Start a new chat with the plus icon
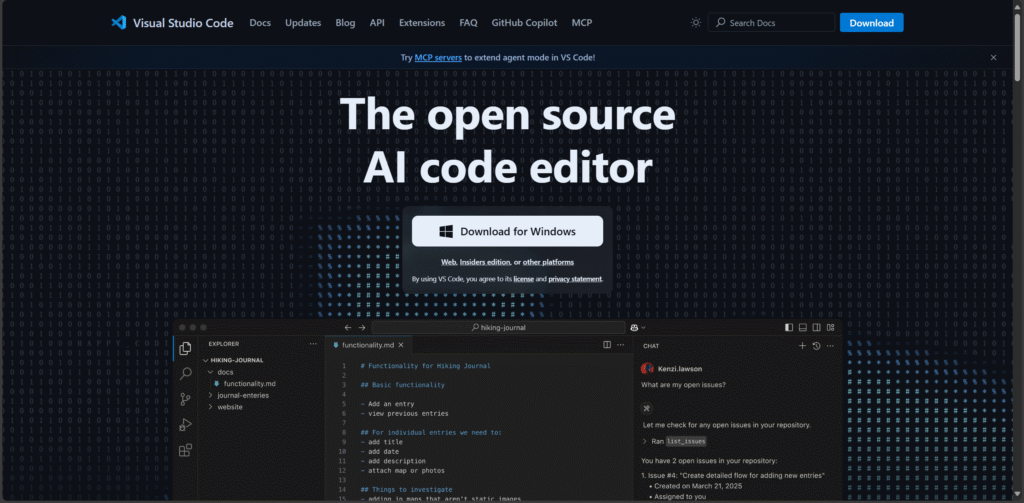 (x=803, y=346)
